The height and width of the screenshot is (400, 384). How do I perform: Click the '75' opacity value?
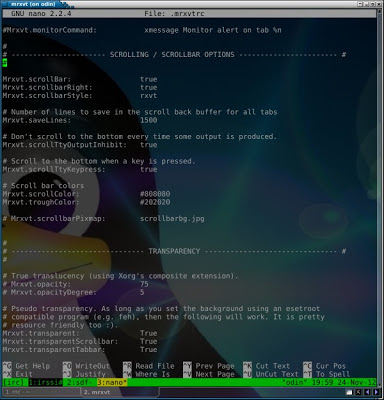point(144,284)
